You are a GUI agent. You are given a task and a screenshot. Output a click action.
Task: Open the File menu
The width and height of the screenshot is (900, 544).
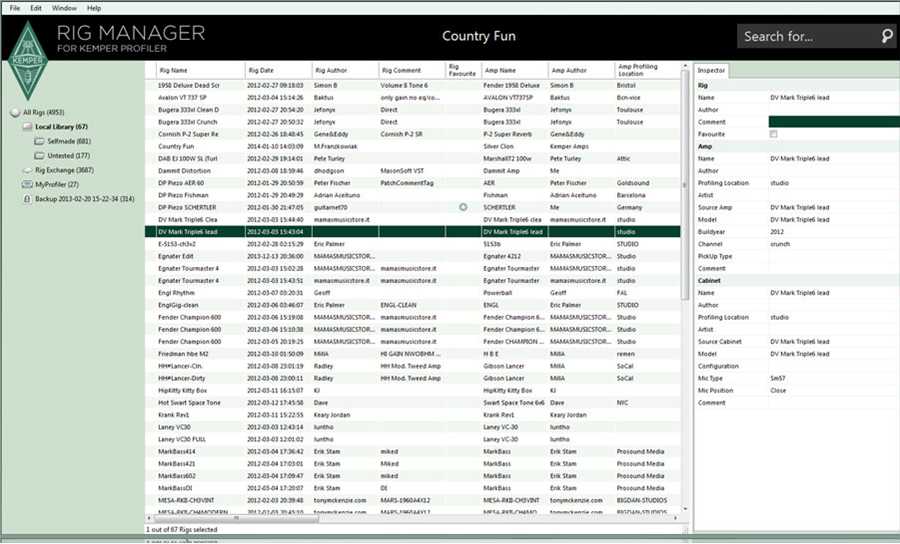tap(15, 8)
